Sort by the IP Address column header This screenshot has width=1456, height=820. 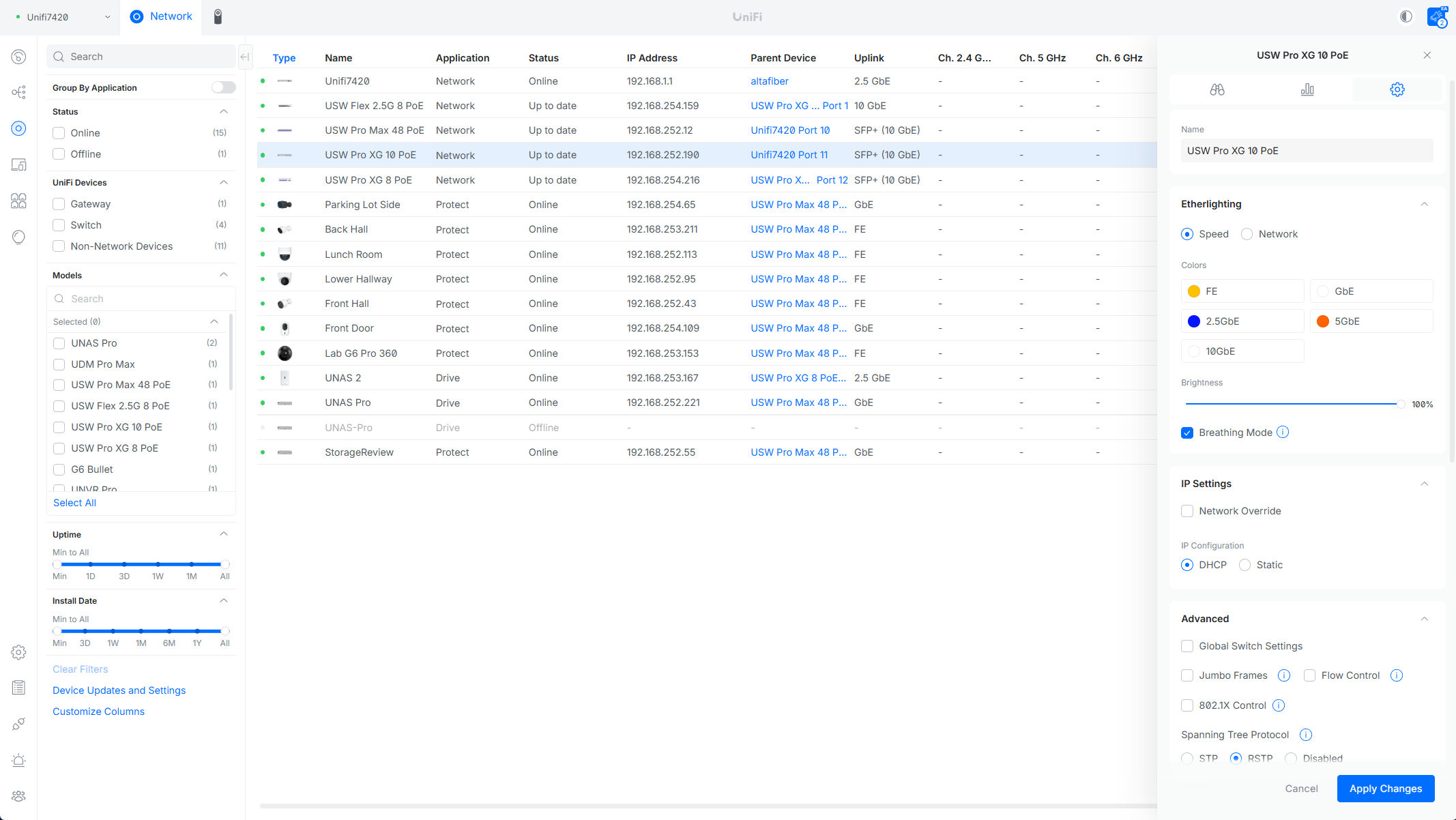(x=652, y=58)
